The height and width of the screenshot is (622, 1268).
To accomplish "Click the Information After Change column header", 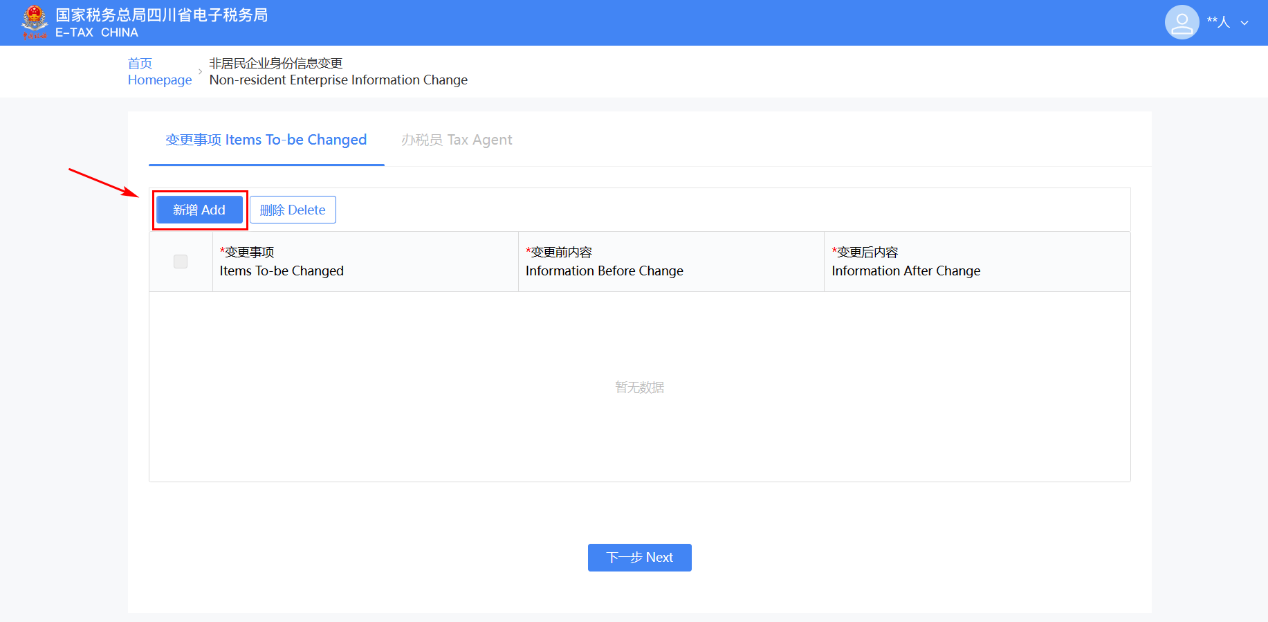I will tap(905, 262).
